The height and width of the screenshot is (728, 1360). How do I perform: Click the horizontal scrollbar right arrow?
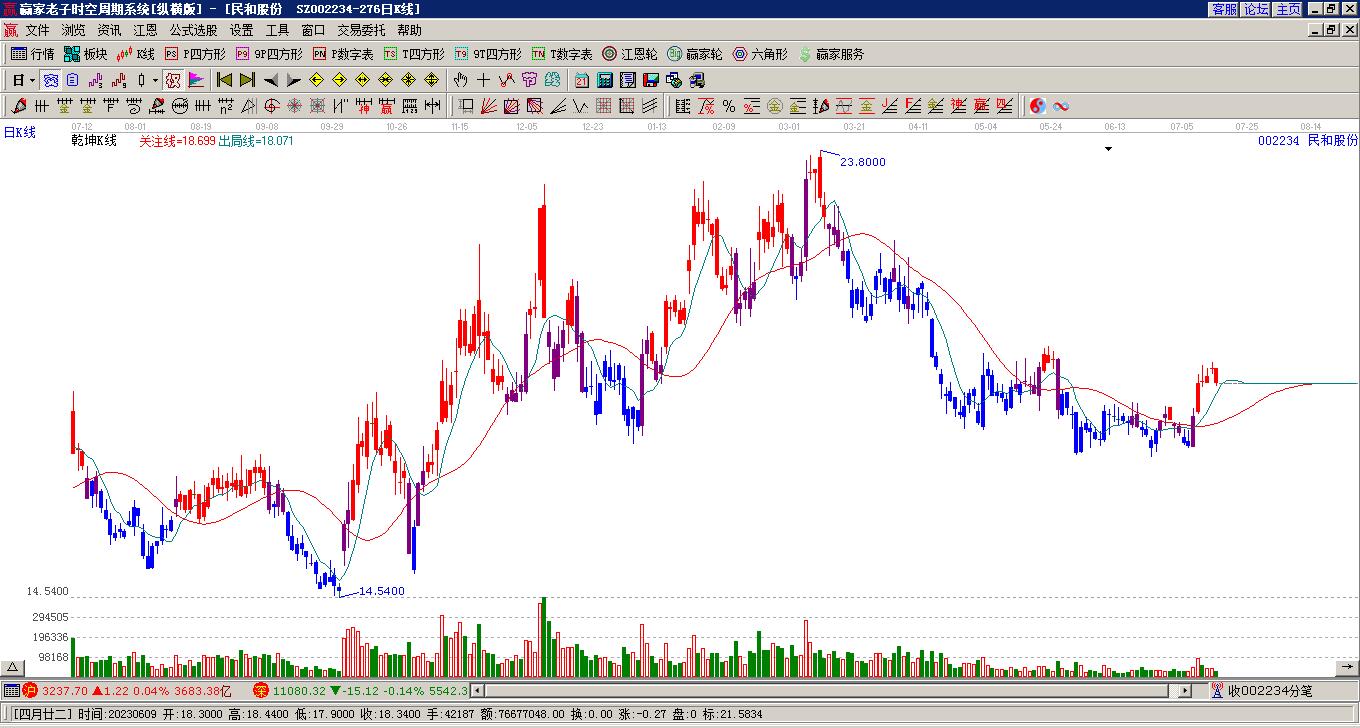[x=1185, y=690]
